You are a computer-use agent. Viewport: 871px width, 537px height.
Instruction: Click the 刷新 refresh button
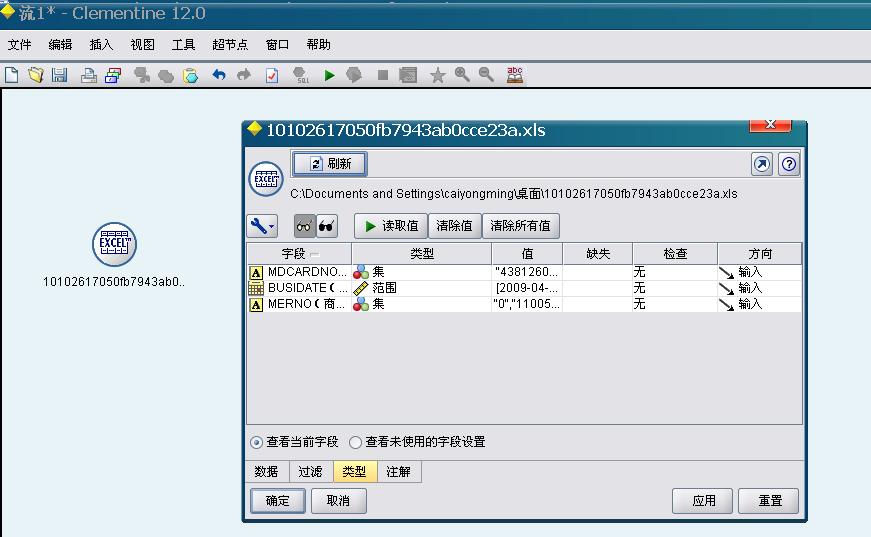click(x=329, y=164)
